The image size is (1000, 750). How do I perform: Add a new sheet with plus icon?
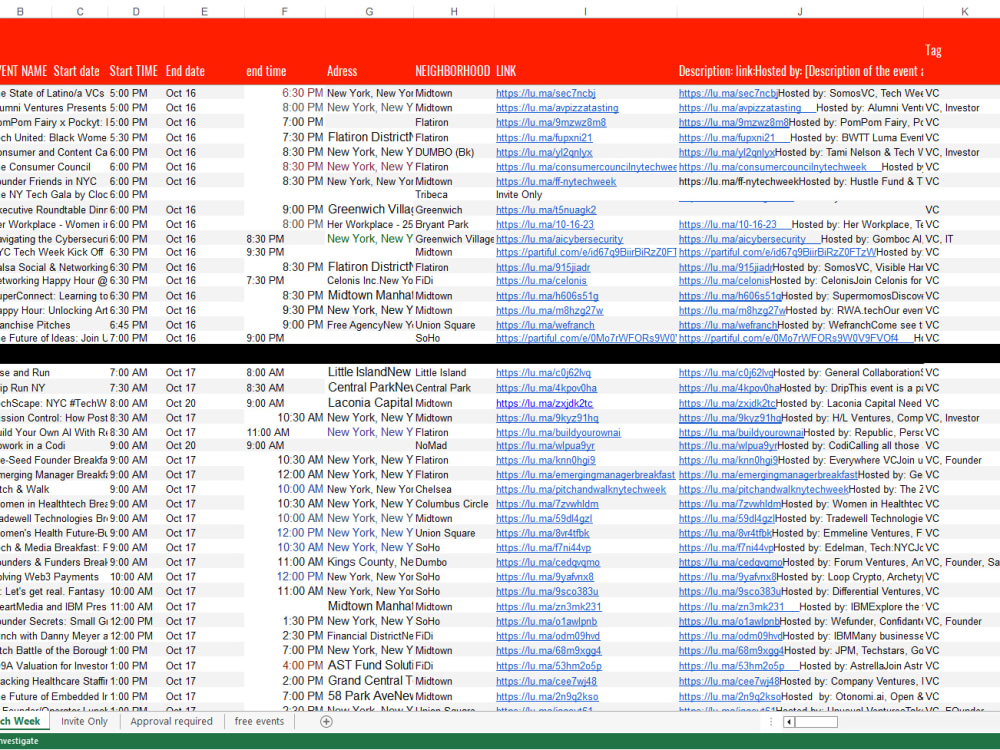click(x=326, y=721)
